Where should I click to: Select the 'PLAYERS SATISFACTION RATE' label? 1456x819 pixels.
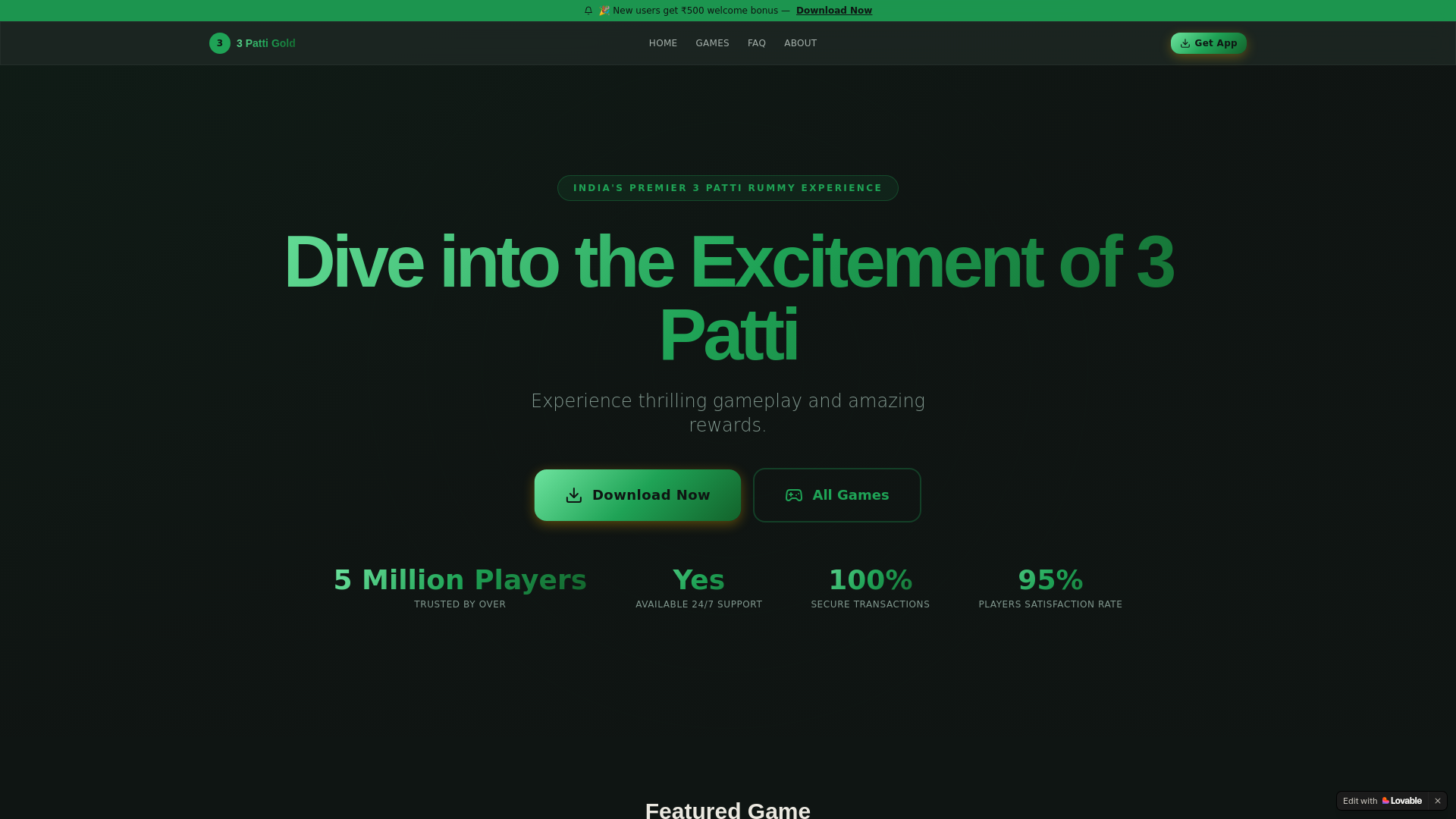click(1050, 604)
